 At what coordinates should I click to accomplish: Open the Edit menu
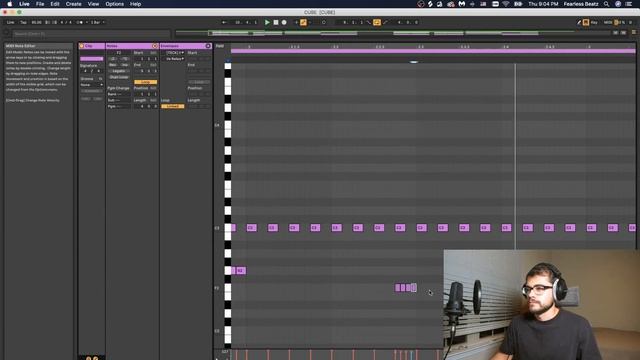(x=55, y=4)
